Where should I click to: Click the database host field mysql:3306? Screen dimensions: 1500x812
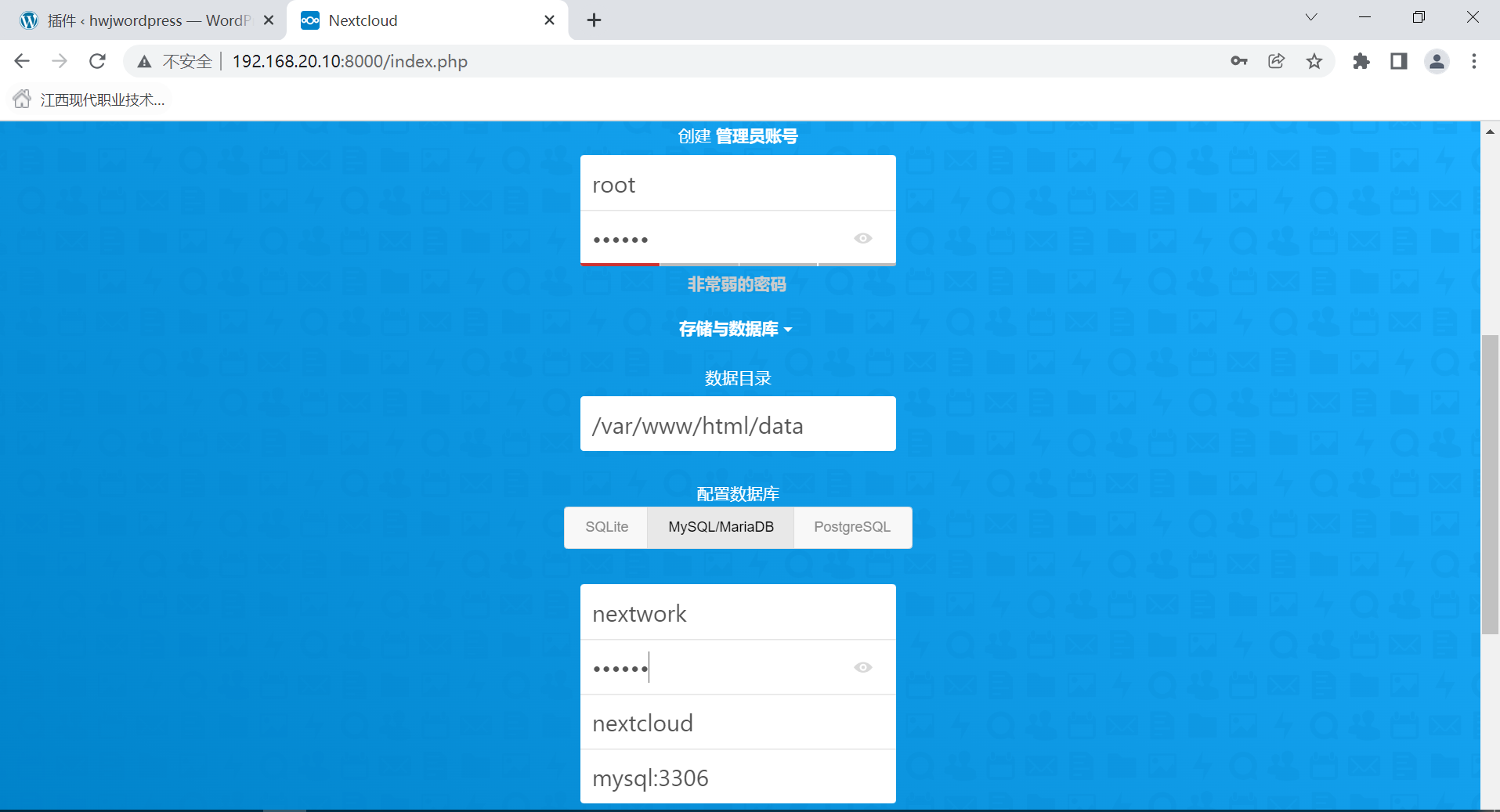(738, 777)
